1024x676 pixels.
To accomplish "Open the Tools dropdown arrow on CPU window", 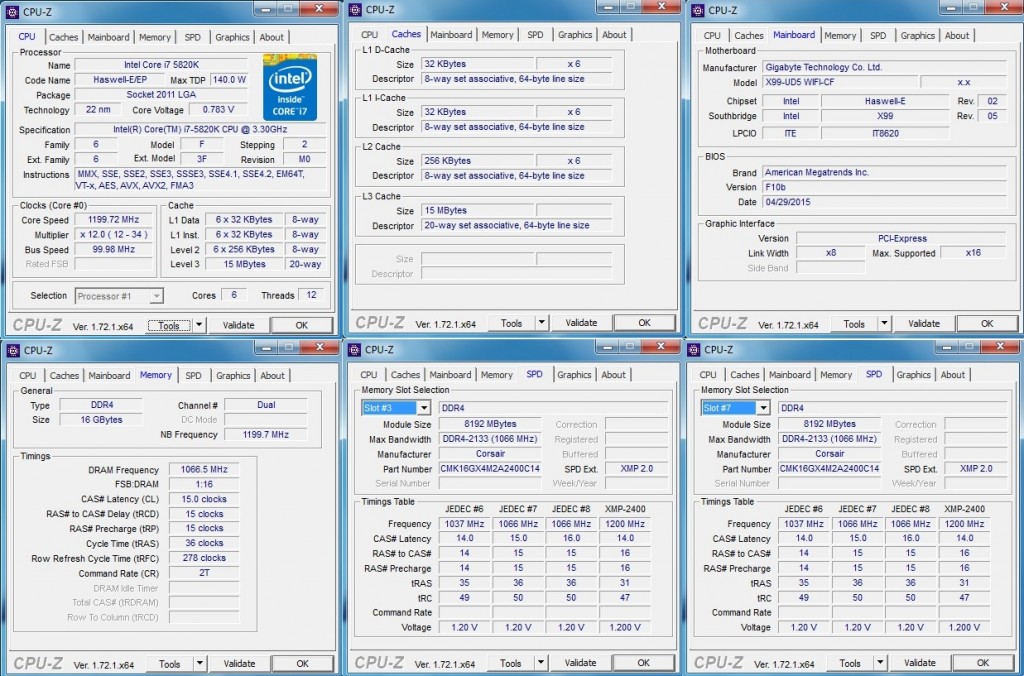I will coord(198,324).
